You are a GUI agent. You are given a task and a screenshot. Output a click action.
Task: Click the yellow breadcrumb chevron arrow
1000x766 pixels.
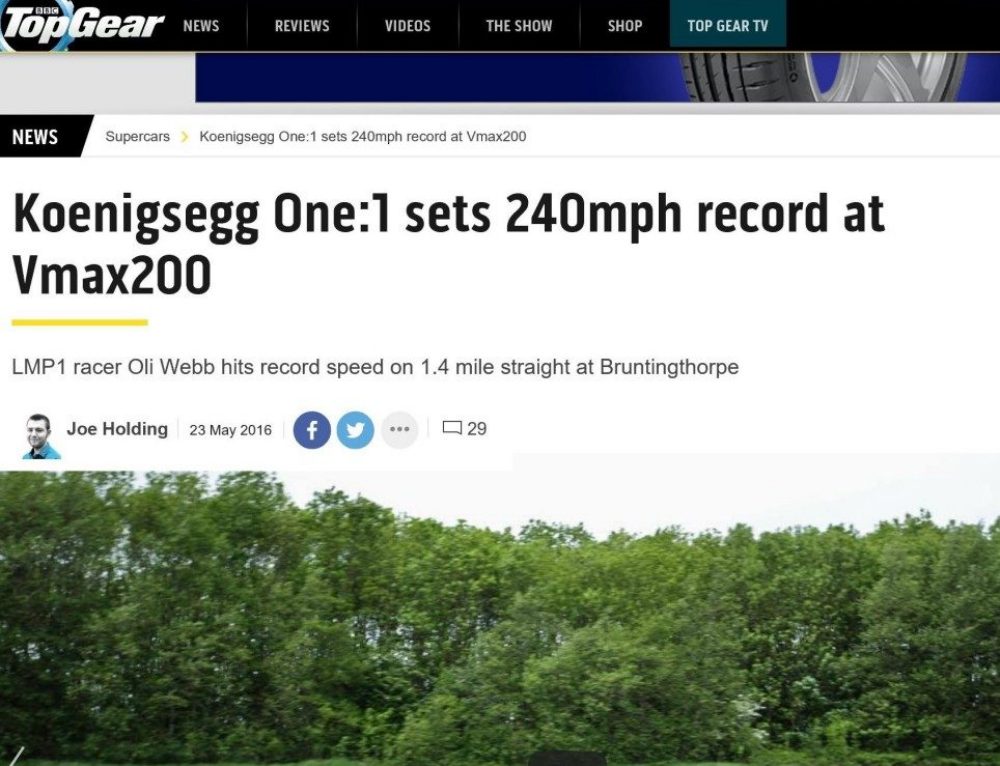click(x=185, y=136)
